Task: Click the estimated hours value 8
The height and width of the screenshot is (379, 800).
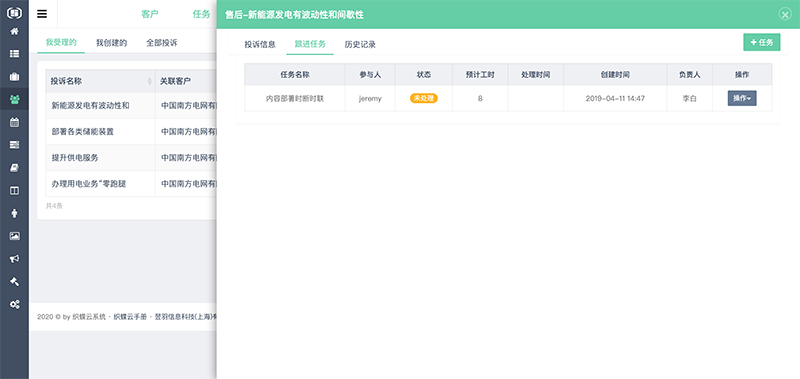Action: pos(480,98)
